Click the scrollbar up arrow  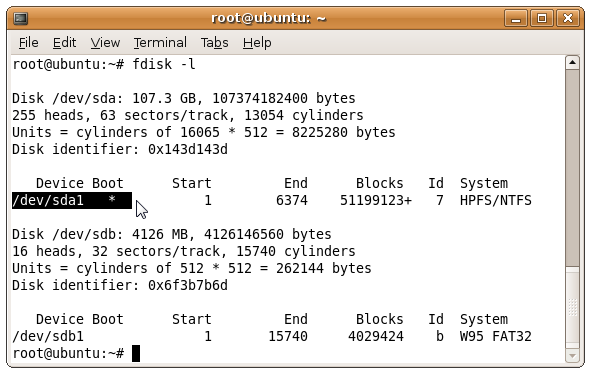pos(572,62)
